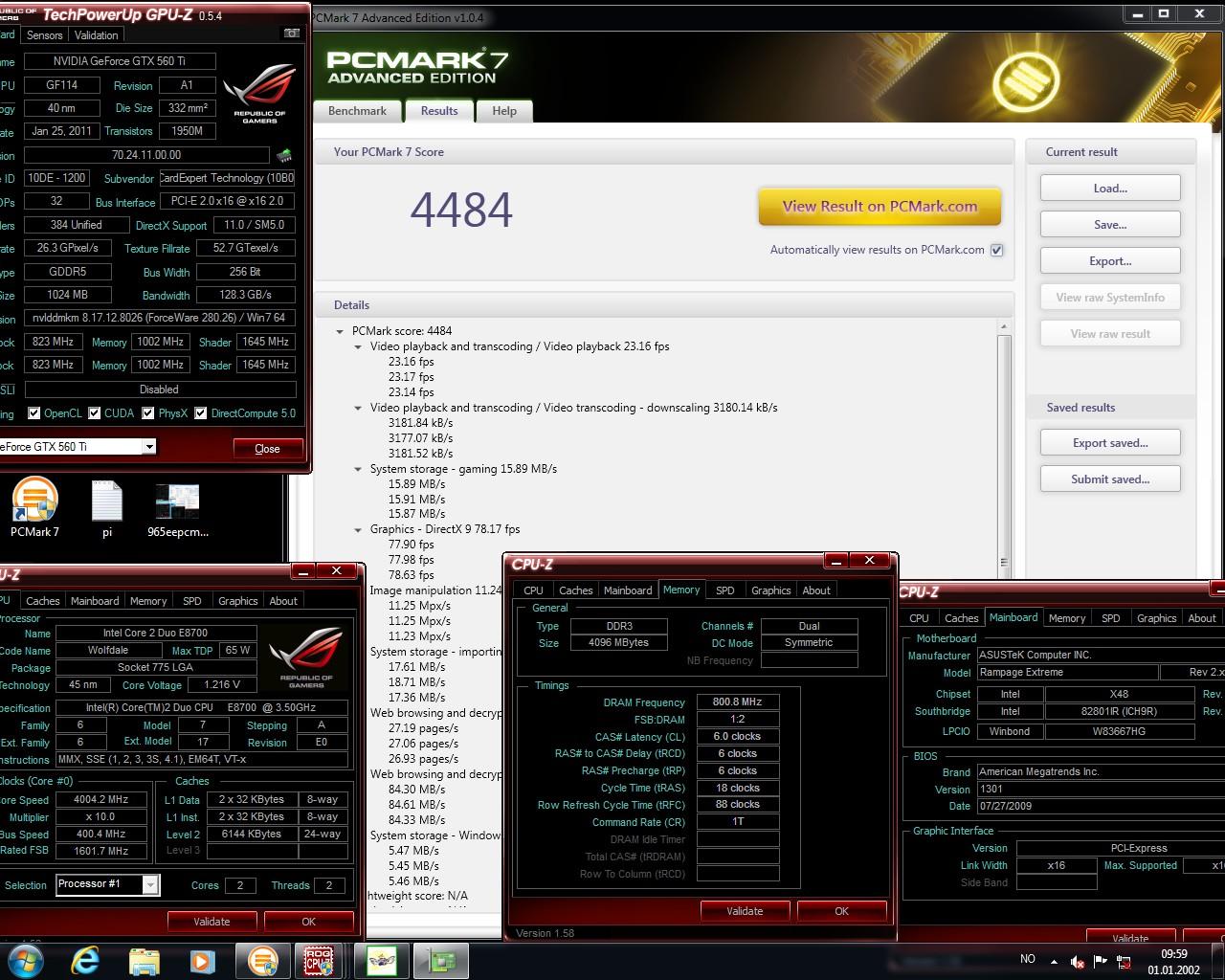This screenshot has height=980, width=1225.
Task: Switch to ROG CPU-Z taskbar button
Action: tap(319, 960)
